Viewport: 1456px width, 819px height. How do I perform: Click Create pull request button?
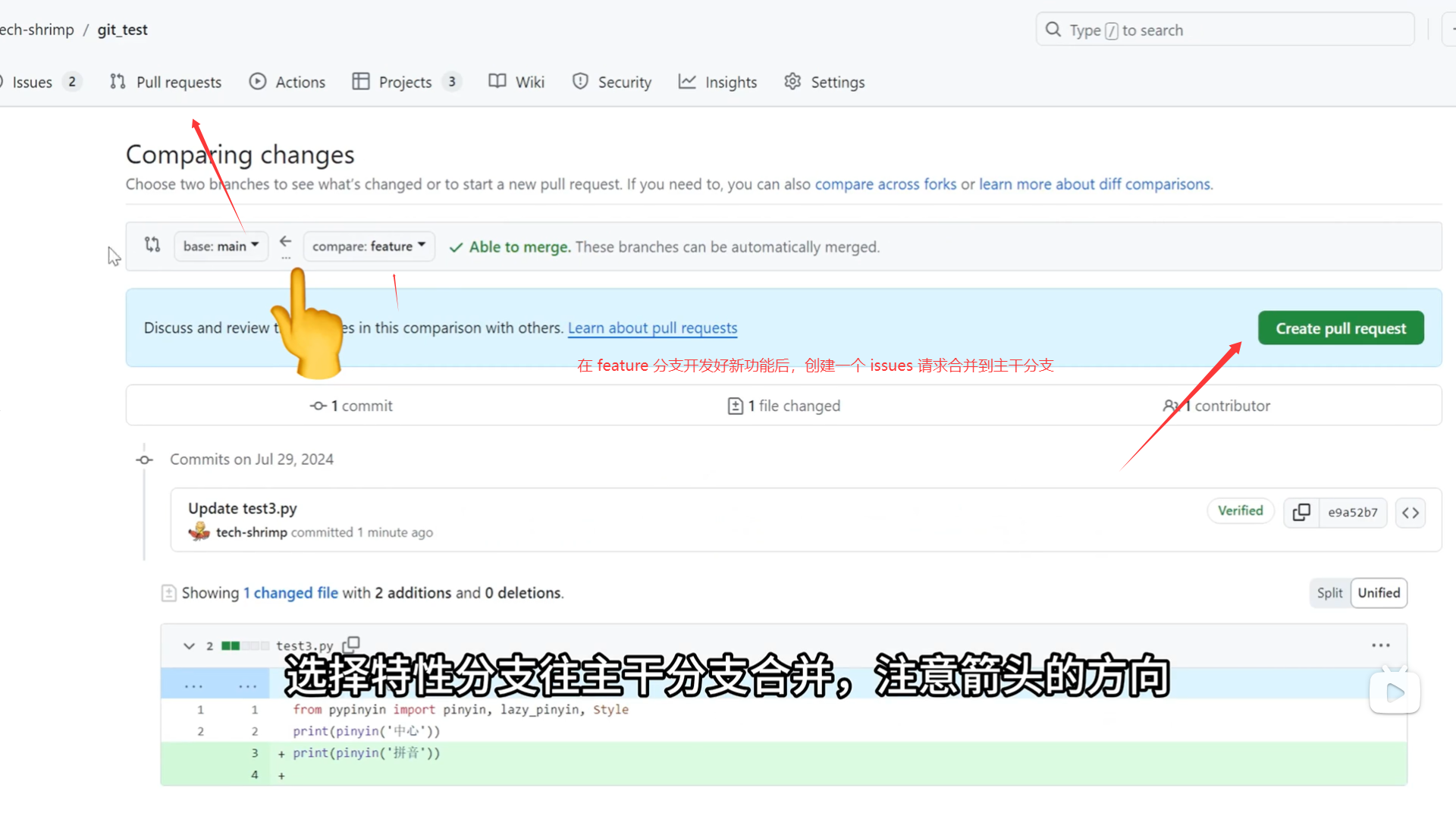(x=1340, y=328)
